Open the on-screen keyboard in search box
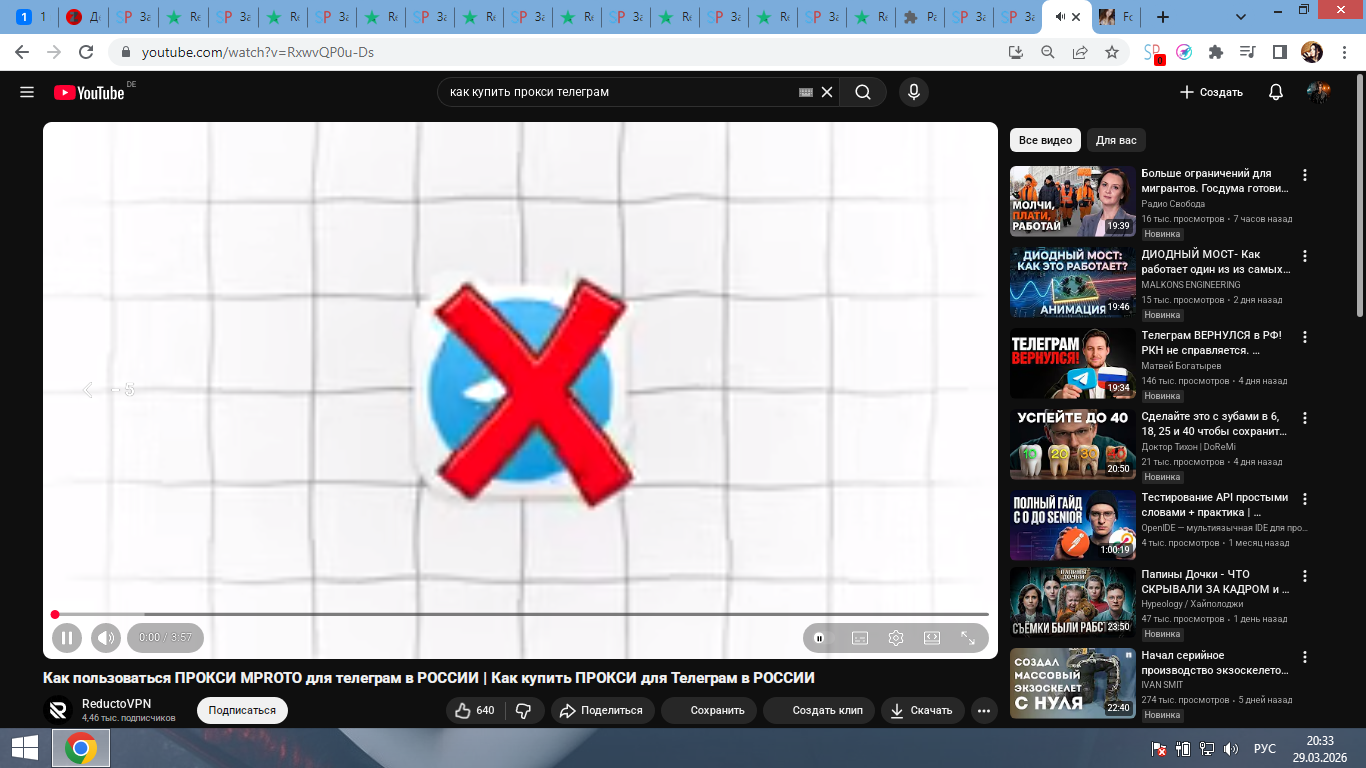This screenshot has height=768, width=1366. tap(806, 92)
